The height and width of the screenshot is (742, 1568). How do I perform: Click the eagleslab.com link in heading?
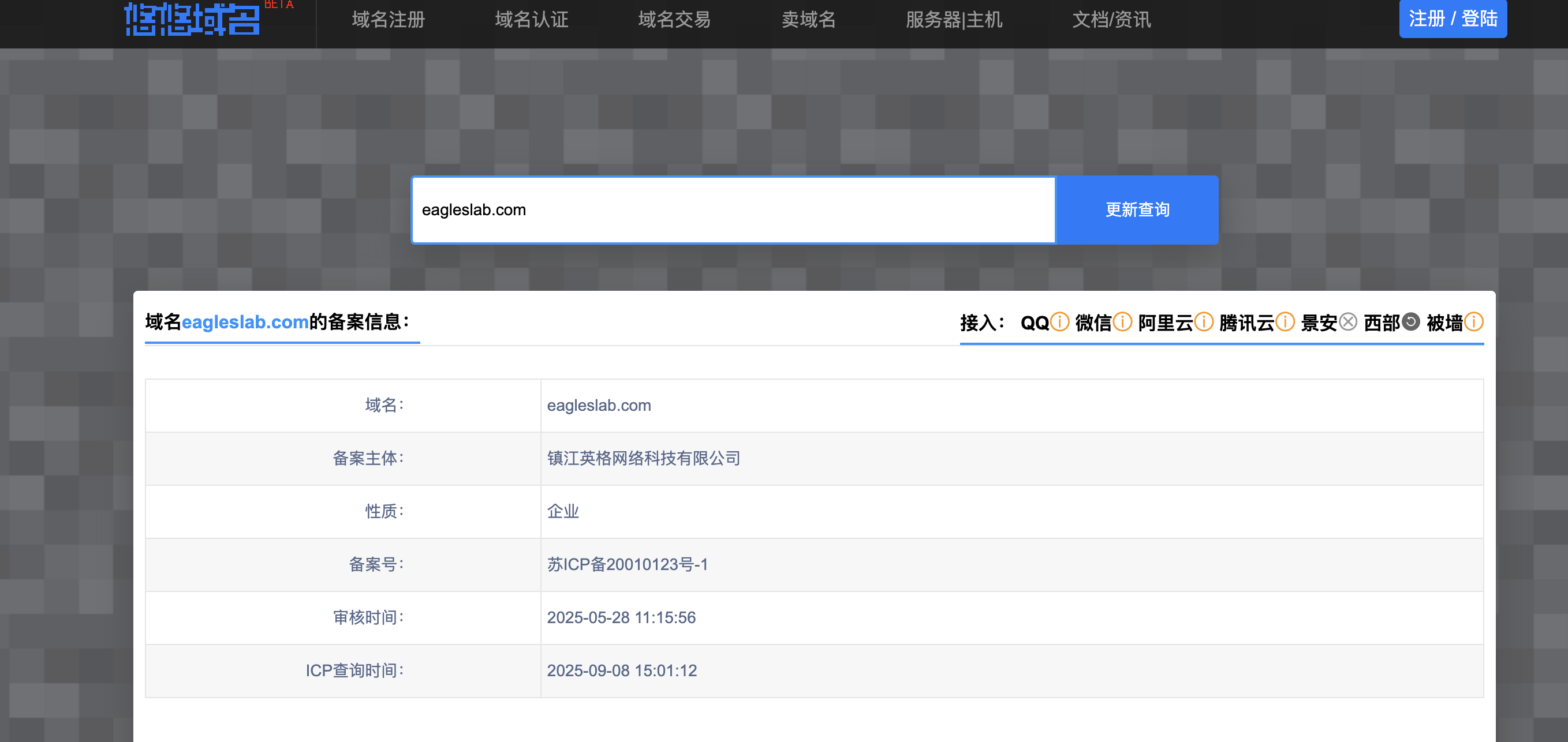pyautogui.click(x=245, y=322)
